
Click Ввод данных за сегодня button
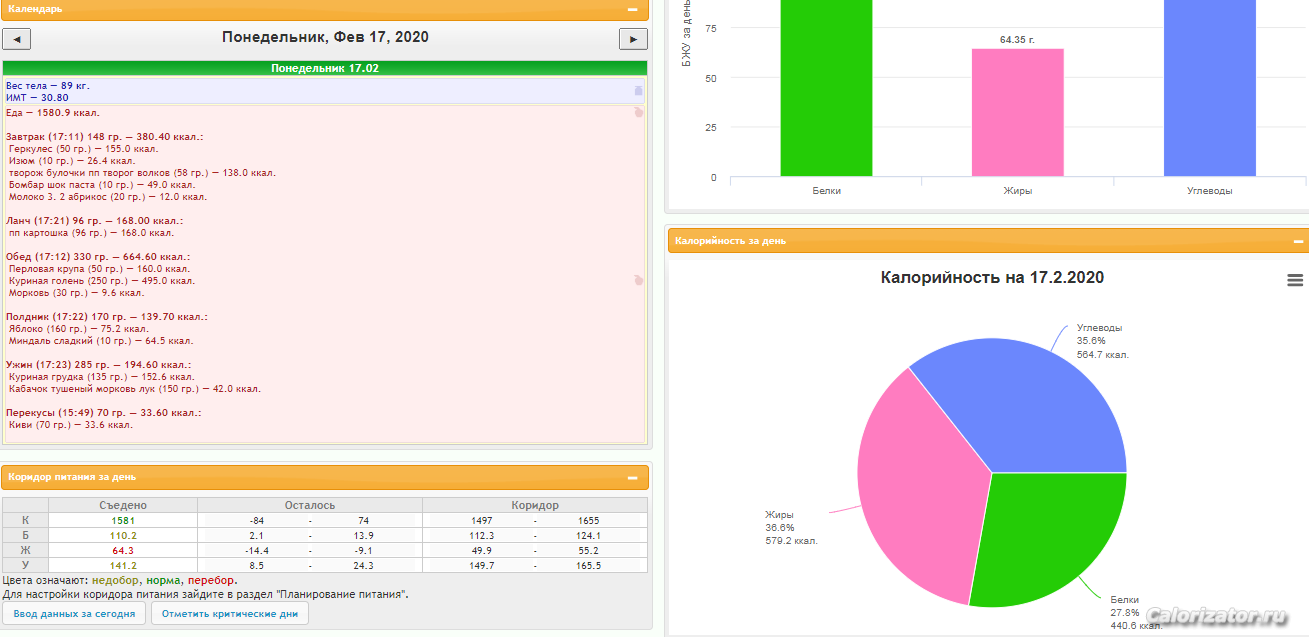tap(75, 613)
